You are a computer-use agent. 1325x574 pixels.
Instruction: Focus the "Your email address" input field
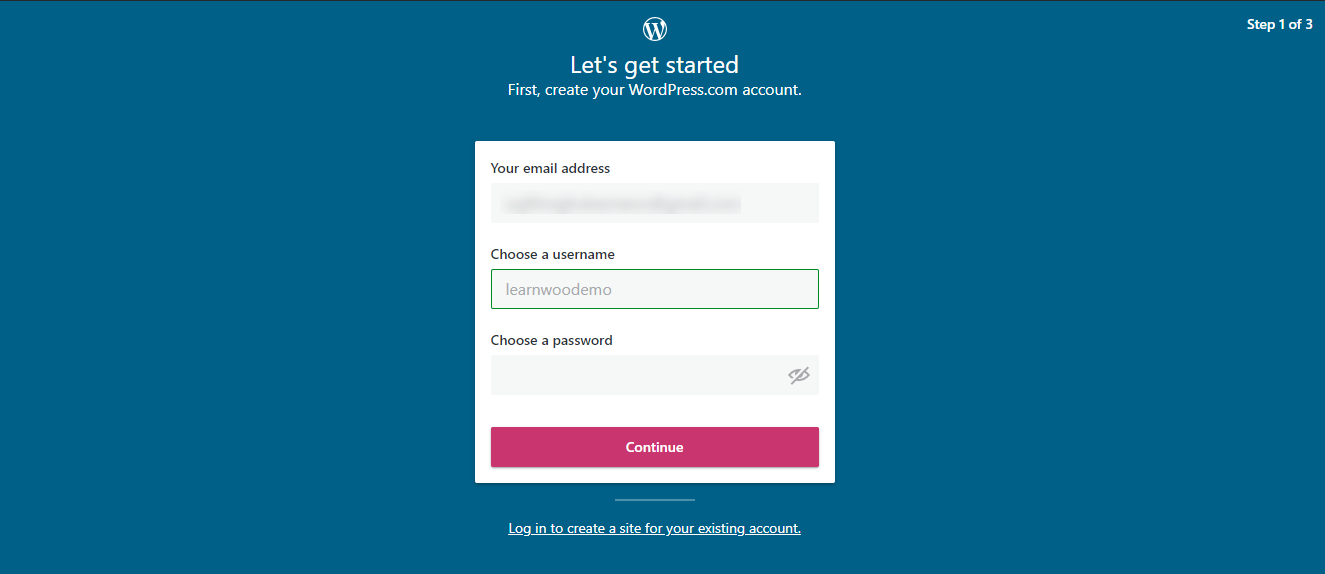pyautogui.click(x=654, y=203)
